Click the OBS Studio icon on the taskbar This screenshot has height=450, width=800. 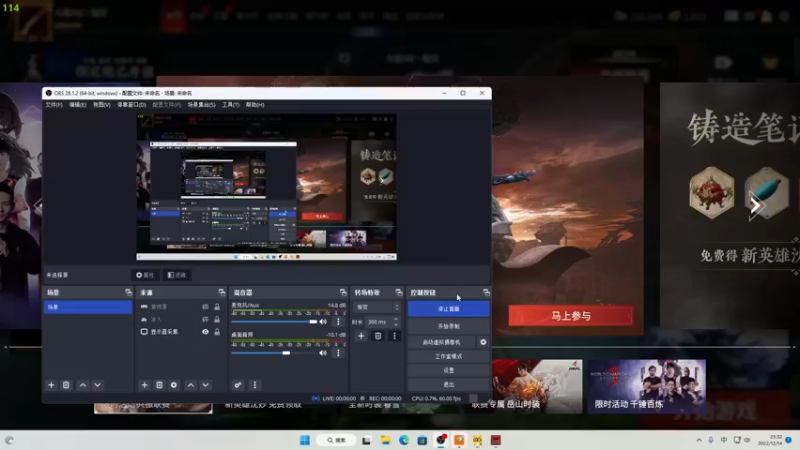click(x=441, y=440)
